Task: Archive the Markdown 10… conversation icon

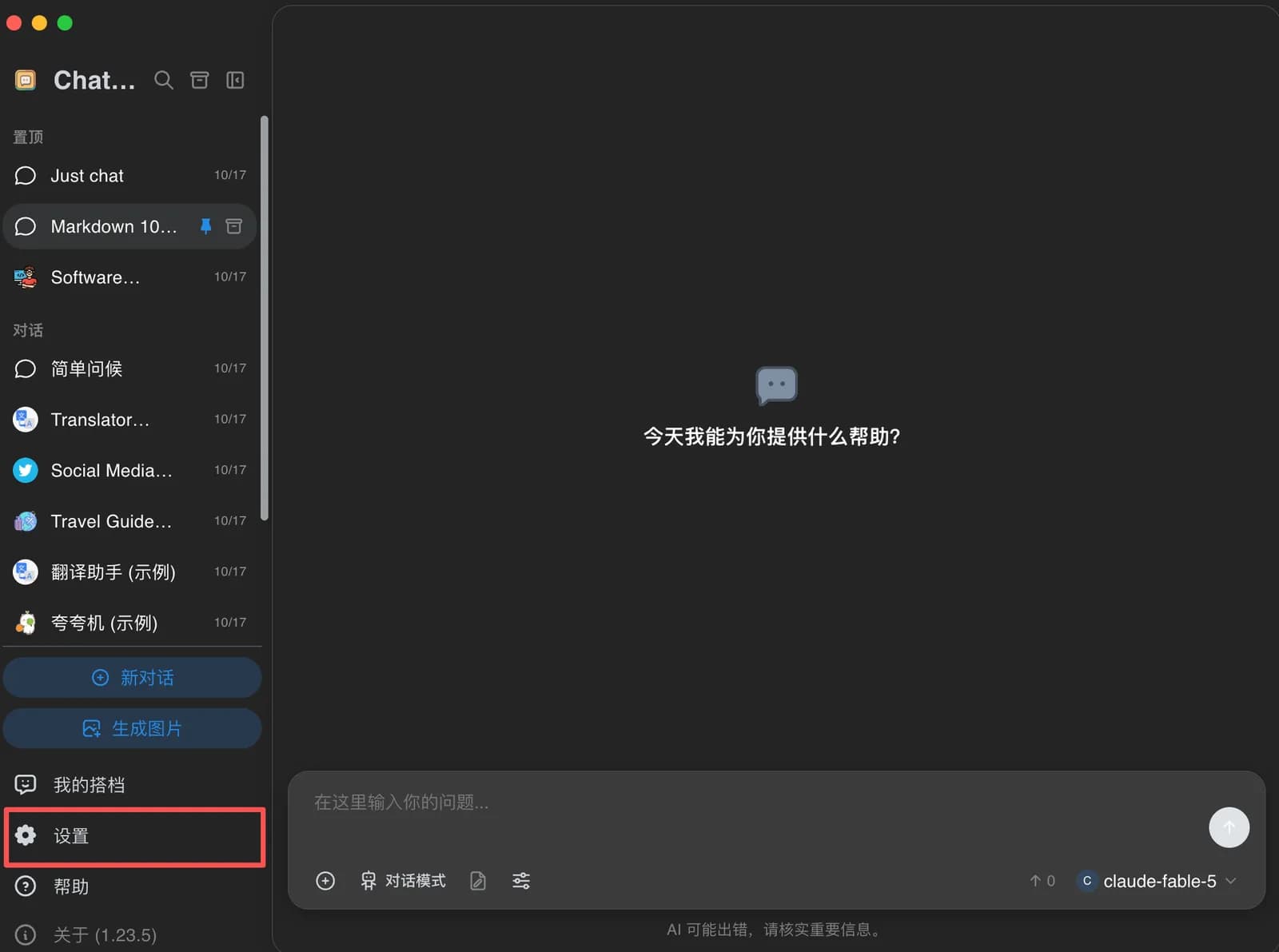Action: tap(233, 226)
